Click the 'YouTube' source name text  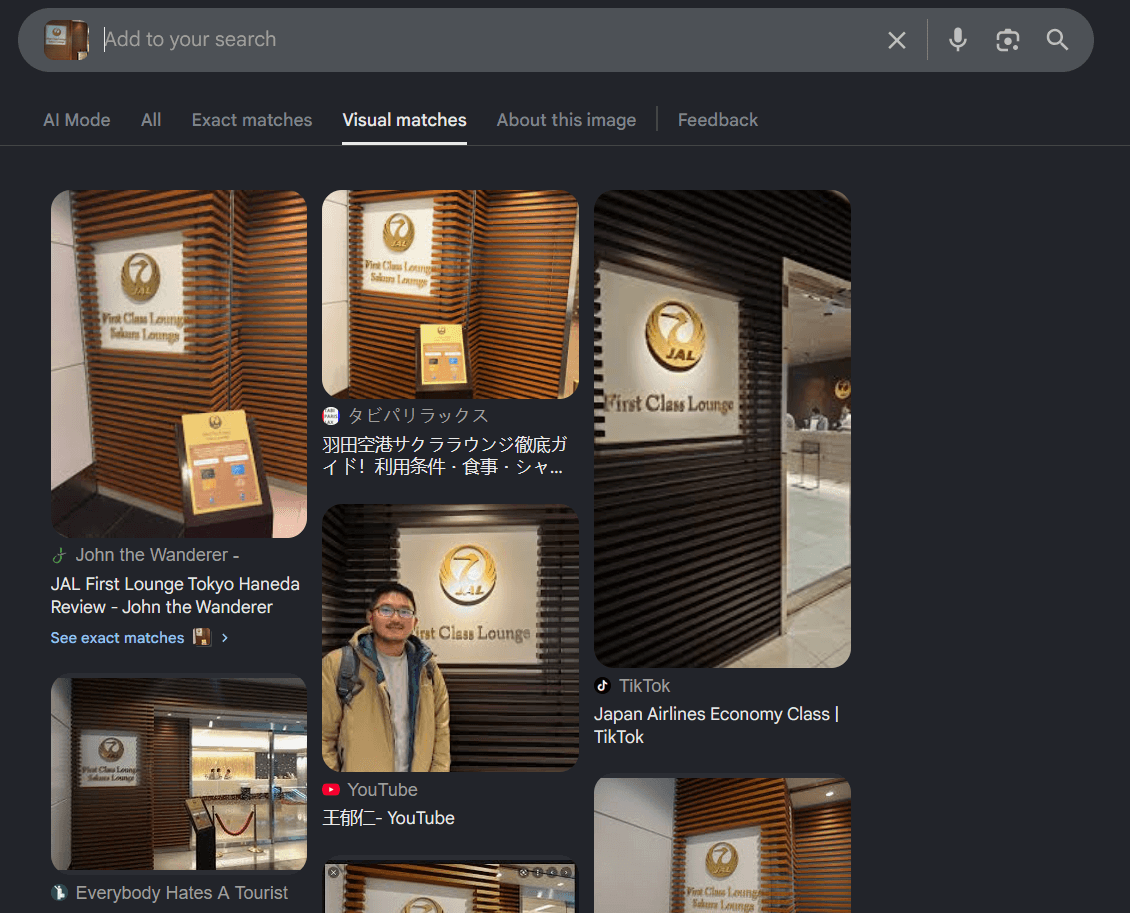tap(382, 790)
